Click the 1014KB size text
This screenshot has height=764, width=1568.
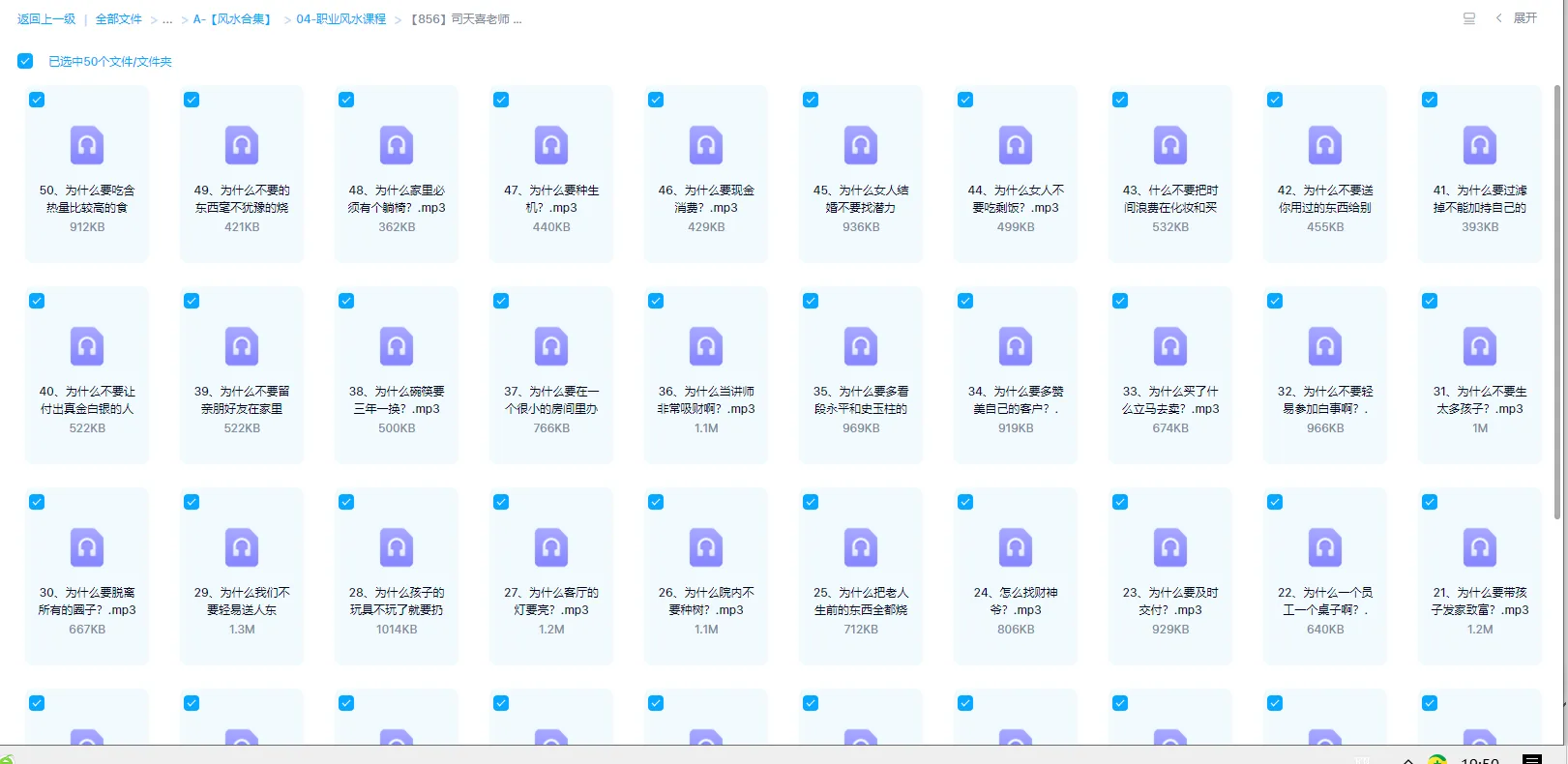397,630
